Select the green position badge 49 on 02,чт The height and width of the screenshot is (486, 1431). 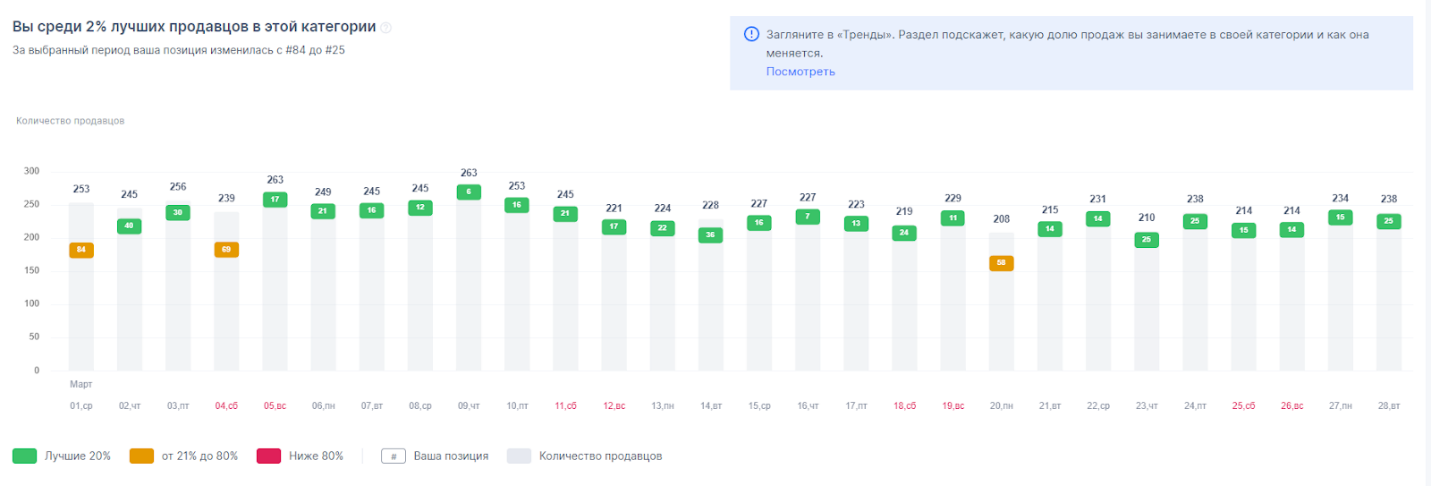click(129, 226)
